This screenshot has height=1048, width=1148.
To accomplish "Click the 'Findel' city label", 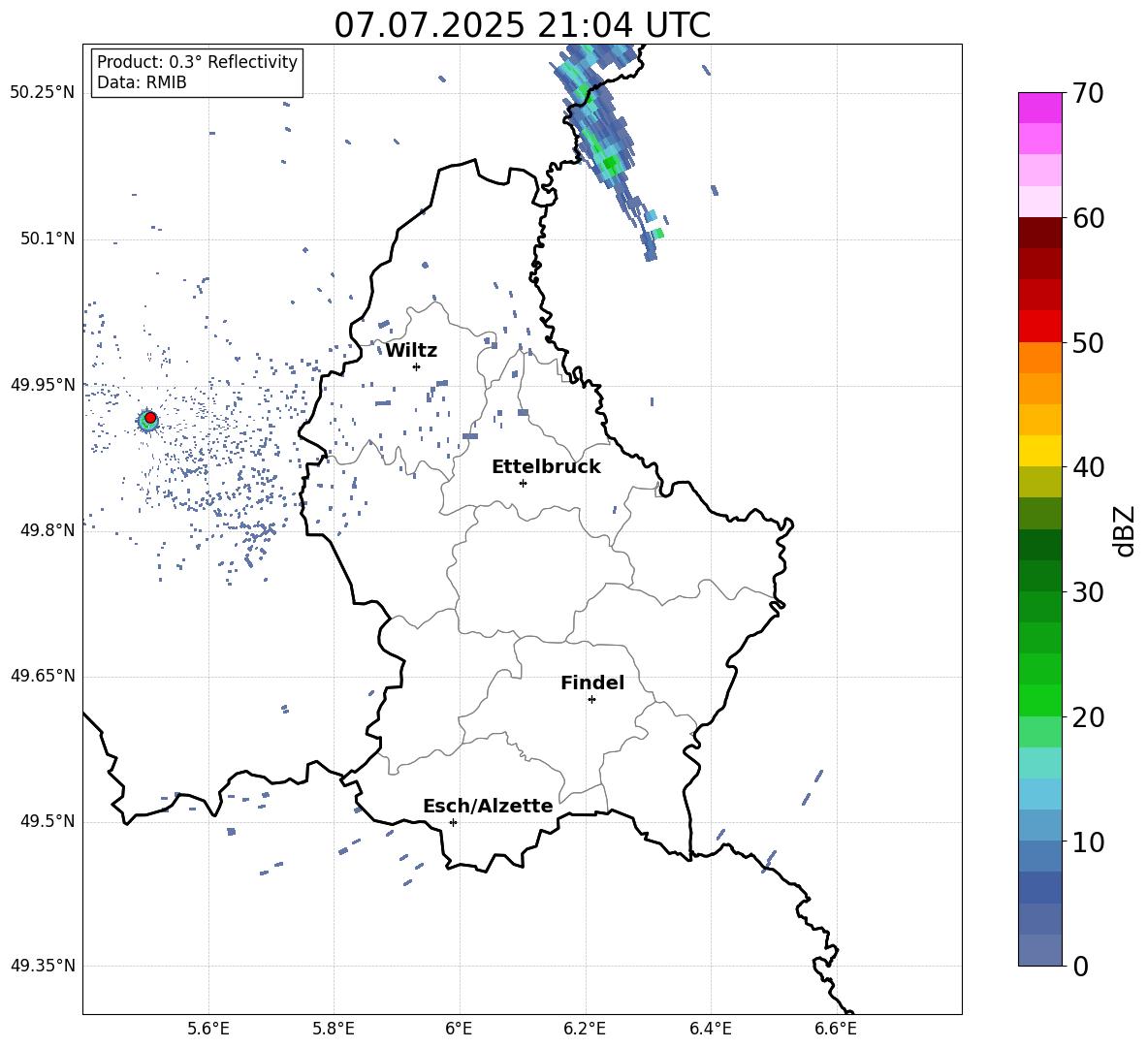I will point(592,683).
